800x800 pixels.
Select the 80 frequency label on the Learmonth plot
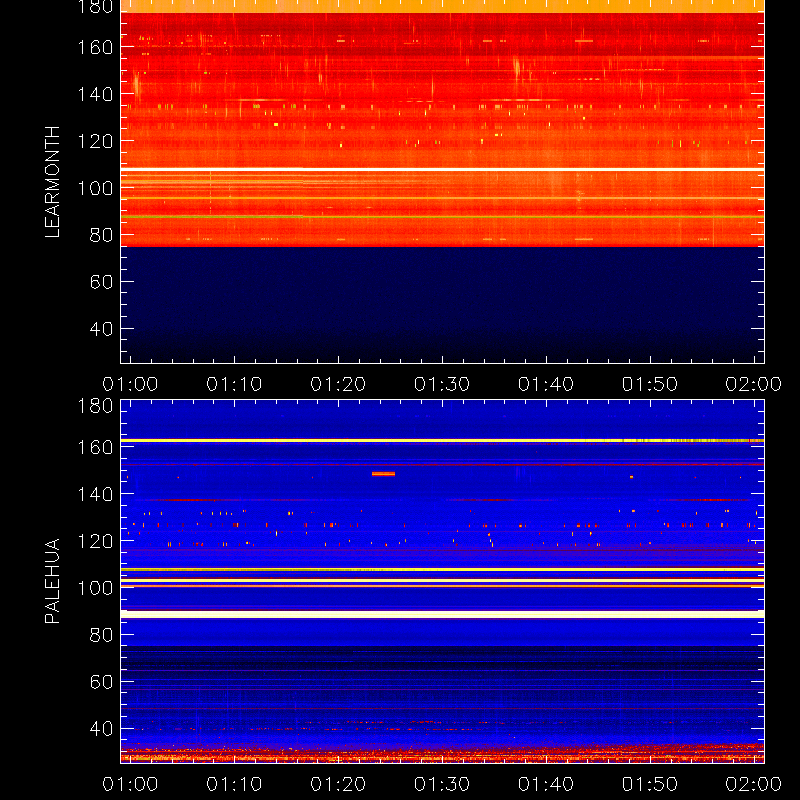[101, 235]
